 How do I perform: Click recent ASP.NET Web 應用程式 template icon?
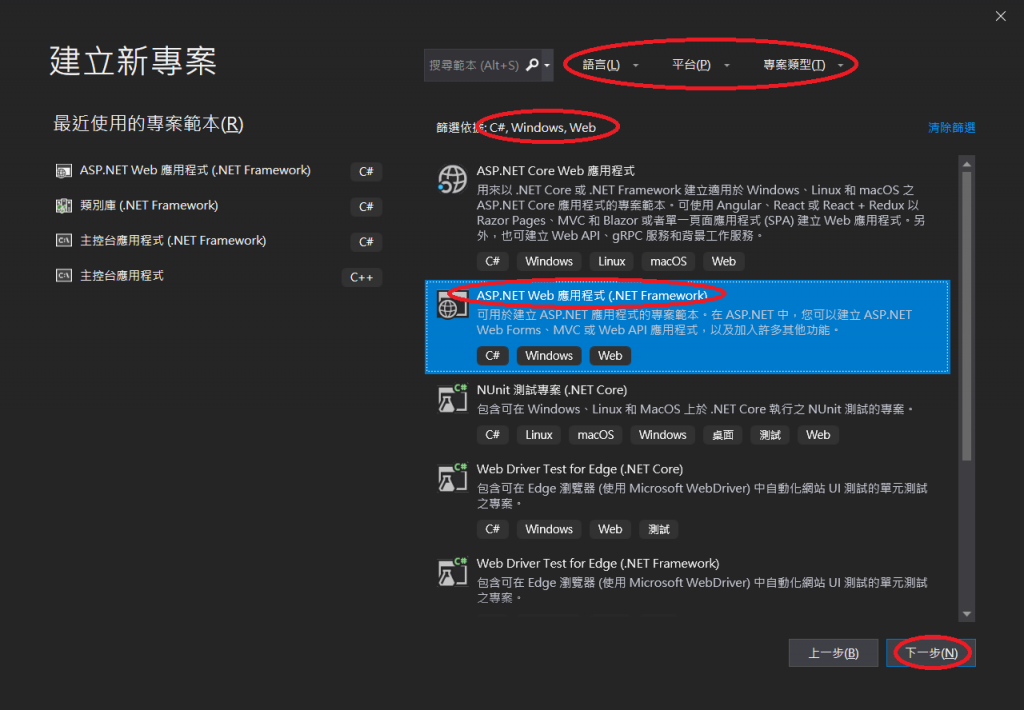tap(63, 171)
